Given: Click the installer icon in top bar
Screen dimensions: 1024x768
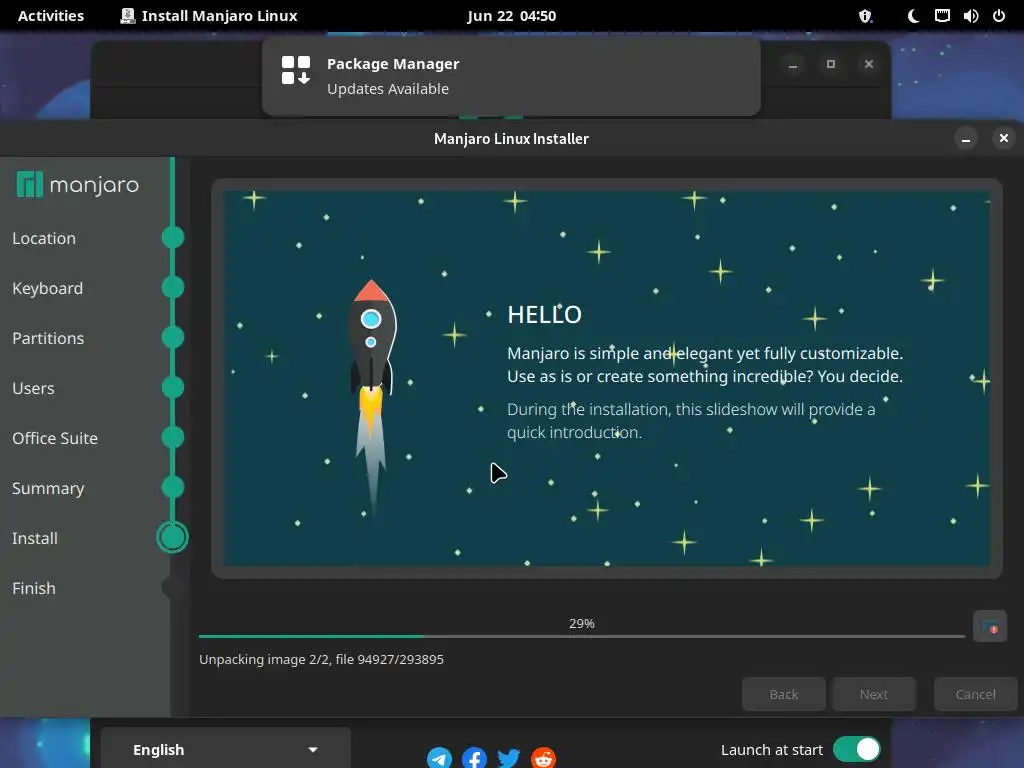Looking at the screenshot, I should click(128, 16).
